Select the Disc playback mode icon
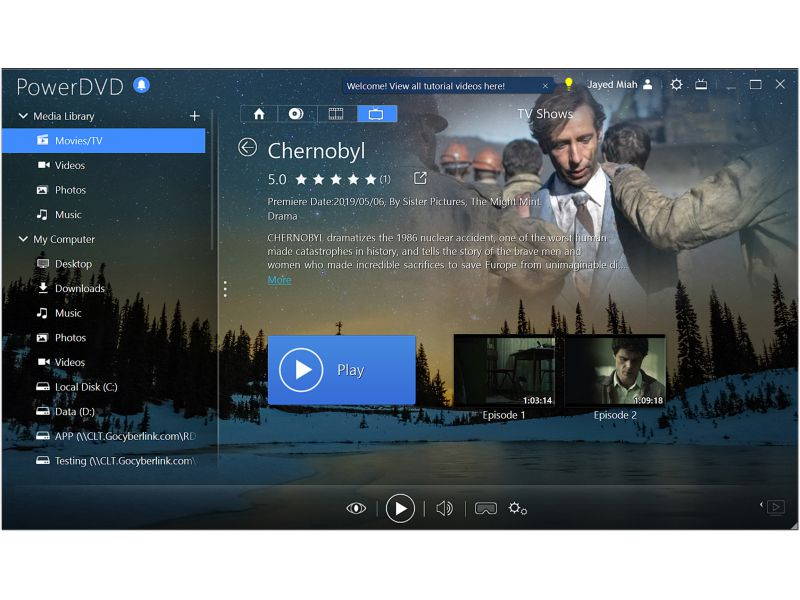The width and height of the screenshot is (800, 600). (x=296, y=114)
